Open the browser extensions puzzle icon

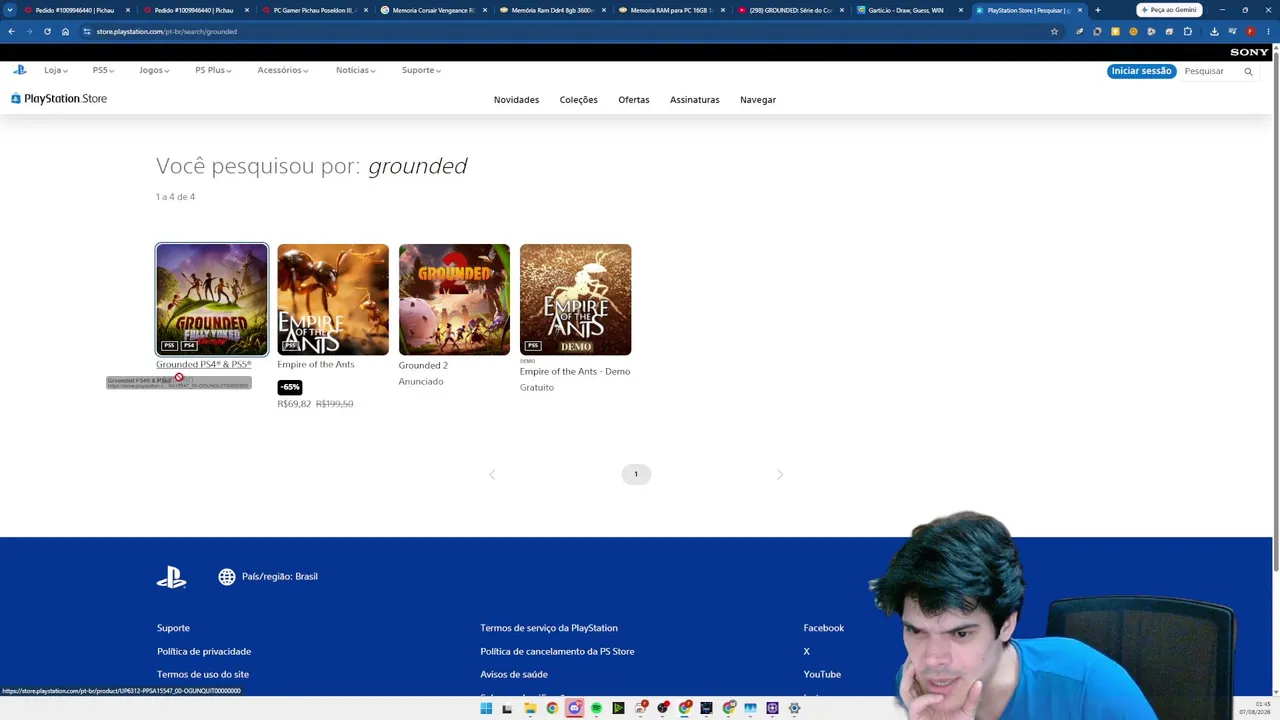pos(1188,31)
